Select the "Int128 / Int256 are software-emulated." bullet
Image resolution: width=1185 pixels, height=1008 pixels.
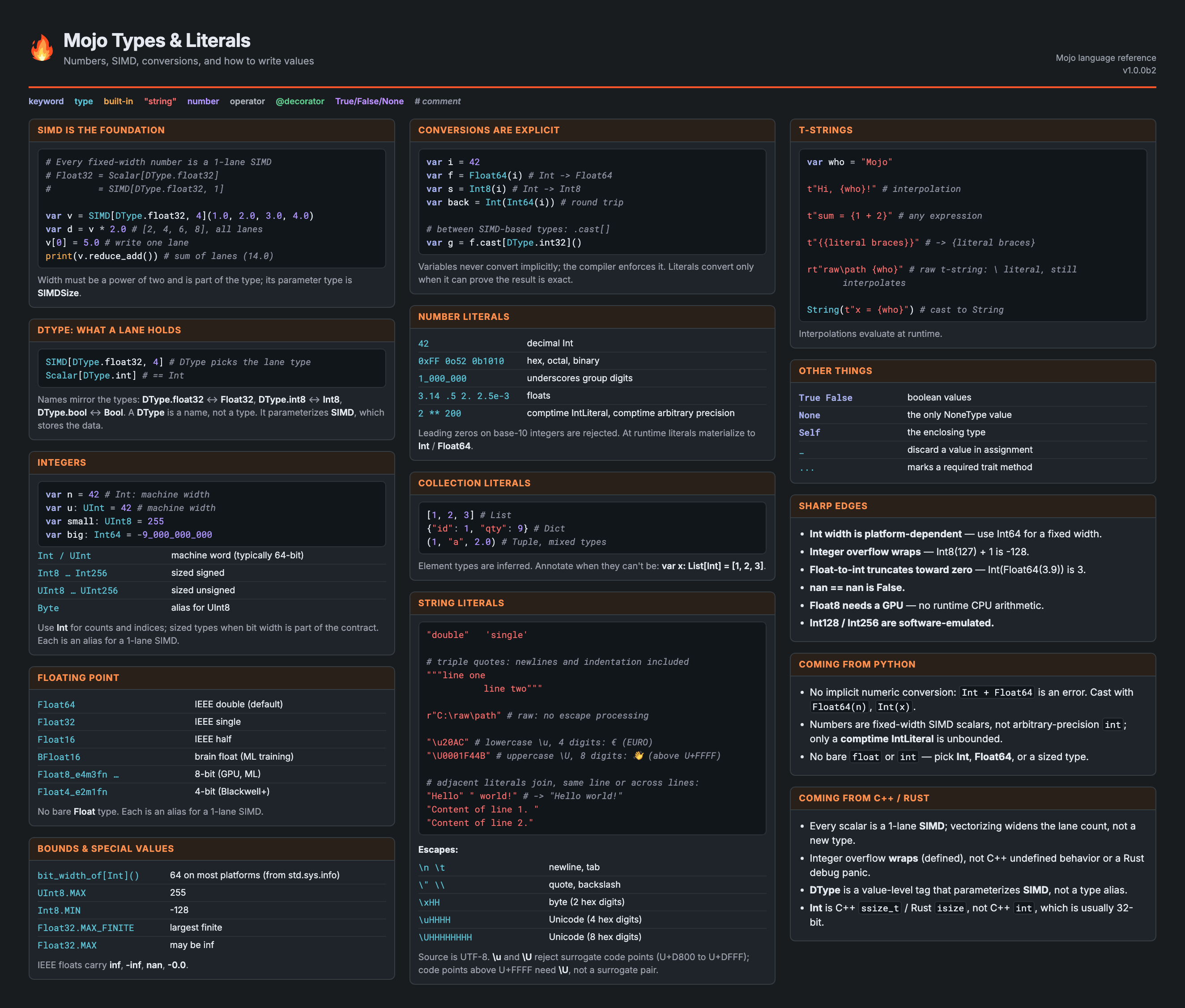click(901, 623)
